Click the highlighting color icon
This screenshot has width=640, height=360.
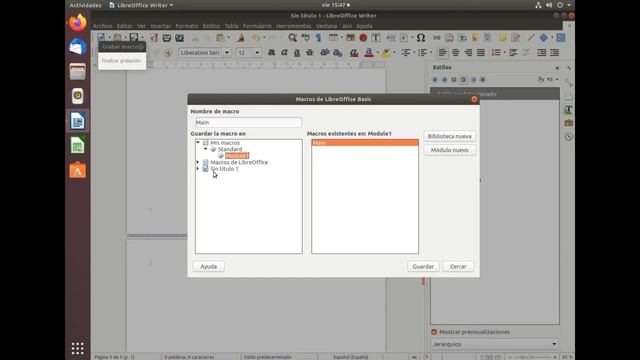(385, 53)
